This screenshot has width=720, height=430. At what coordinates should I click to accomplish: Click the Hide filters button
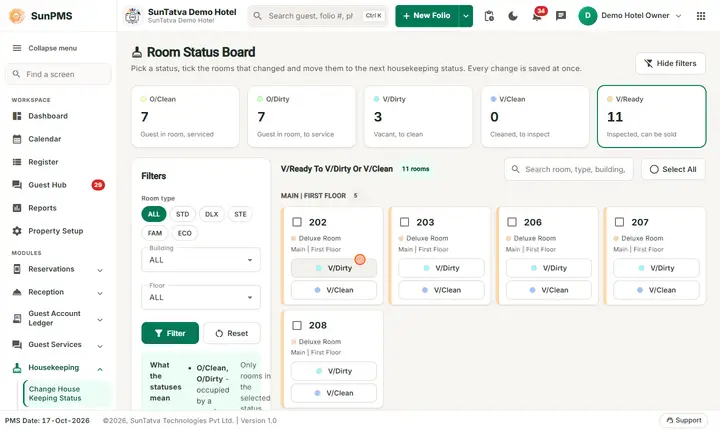click(670, 63)
